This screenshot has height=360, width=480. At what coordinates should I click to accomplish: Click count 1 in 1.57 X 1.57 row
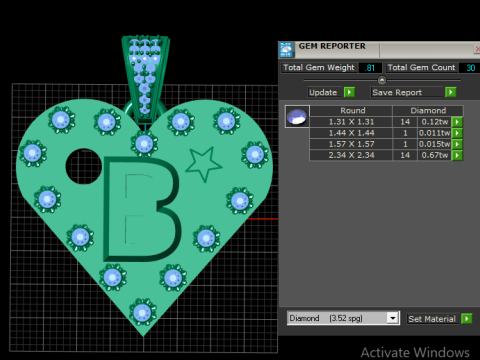point(405,144)
